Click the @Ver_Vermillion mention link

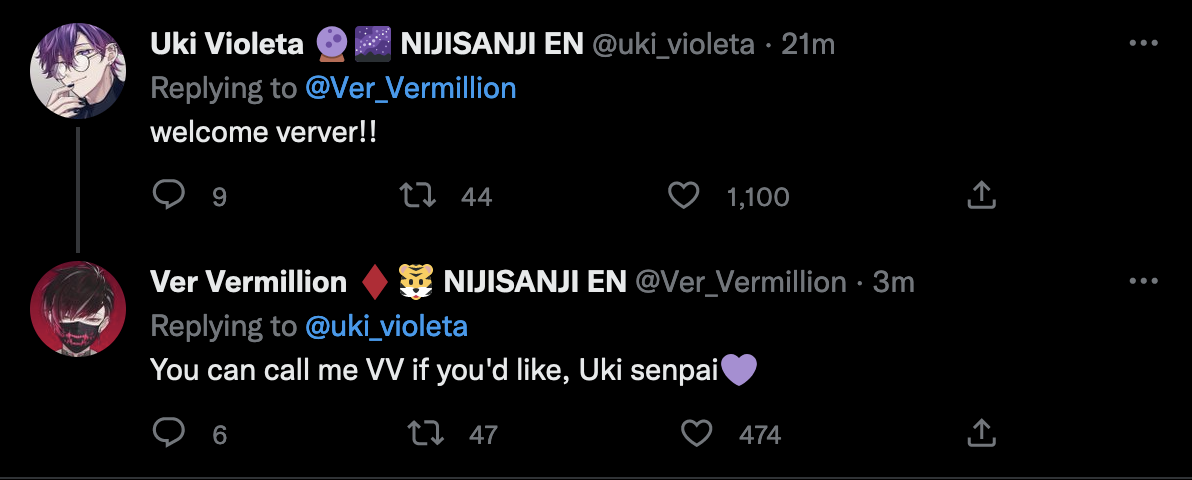point(410,88)
